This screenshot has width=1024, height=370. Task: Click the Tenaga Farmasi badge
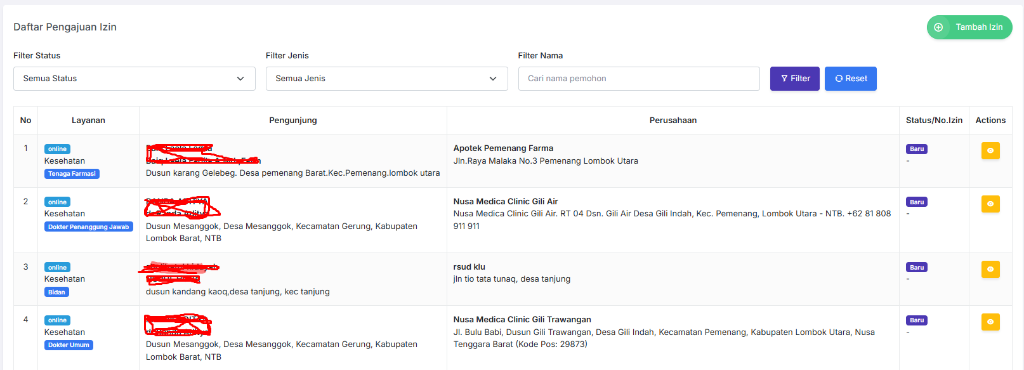(72, 174)
